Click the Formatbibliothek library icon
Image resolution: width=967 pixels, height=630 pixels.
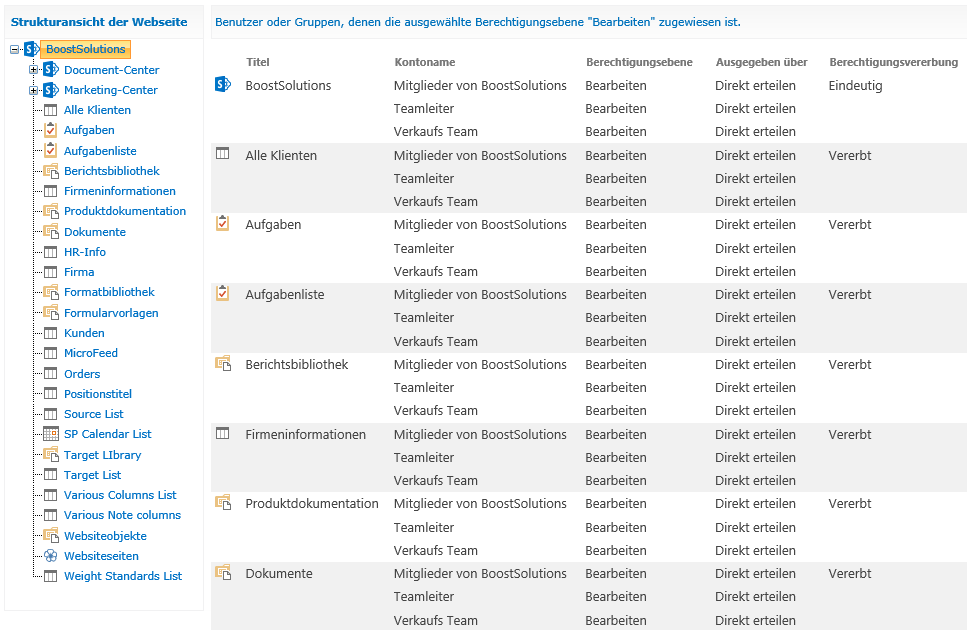click(x=51, y=292)
